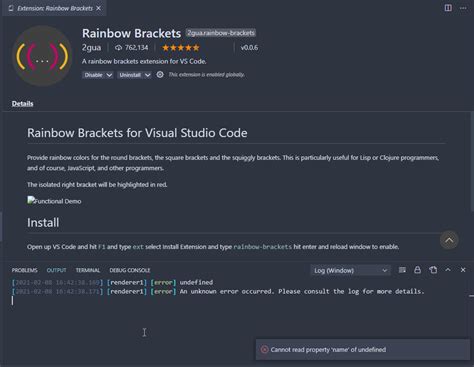Expand the Uninstall dropdown arrow

(x=147, y=75)
